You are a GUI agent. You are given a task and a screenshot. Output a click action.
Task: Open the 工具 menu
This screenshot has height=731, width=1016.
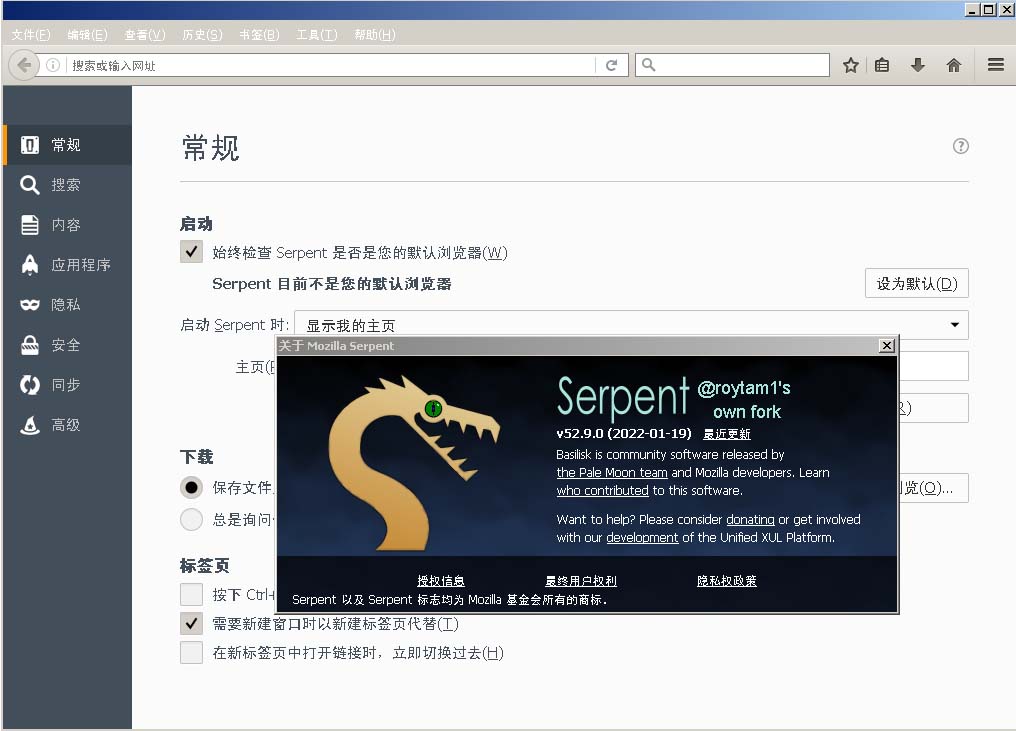click(x=316, y=35)
